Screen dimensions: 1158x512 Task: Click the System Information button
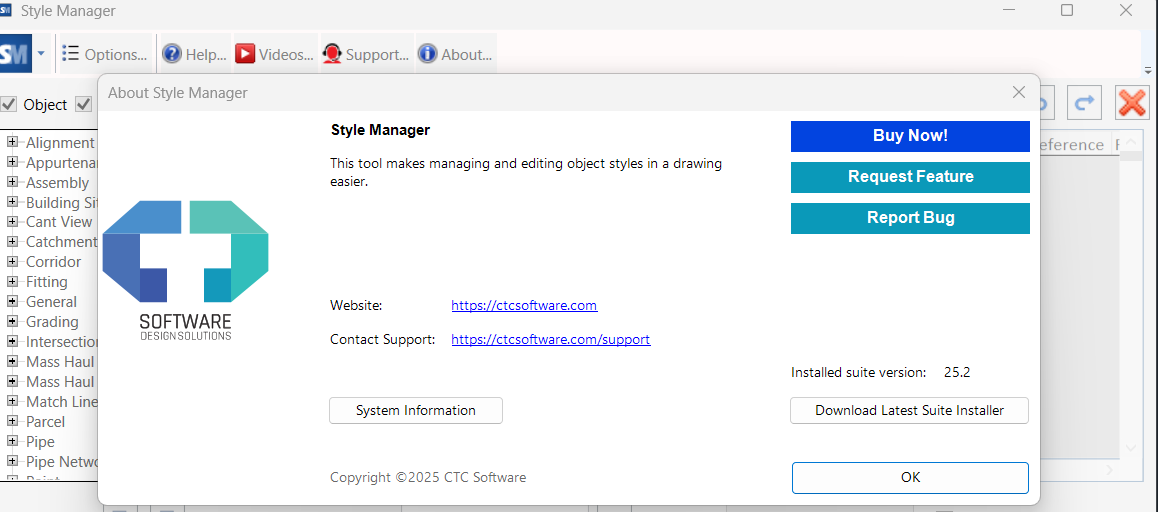[416, 410]
